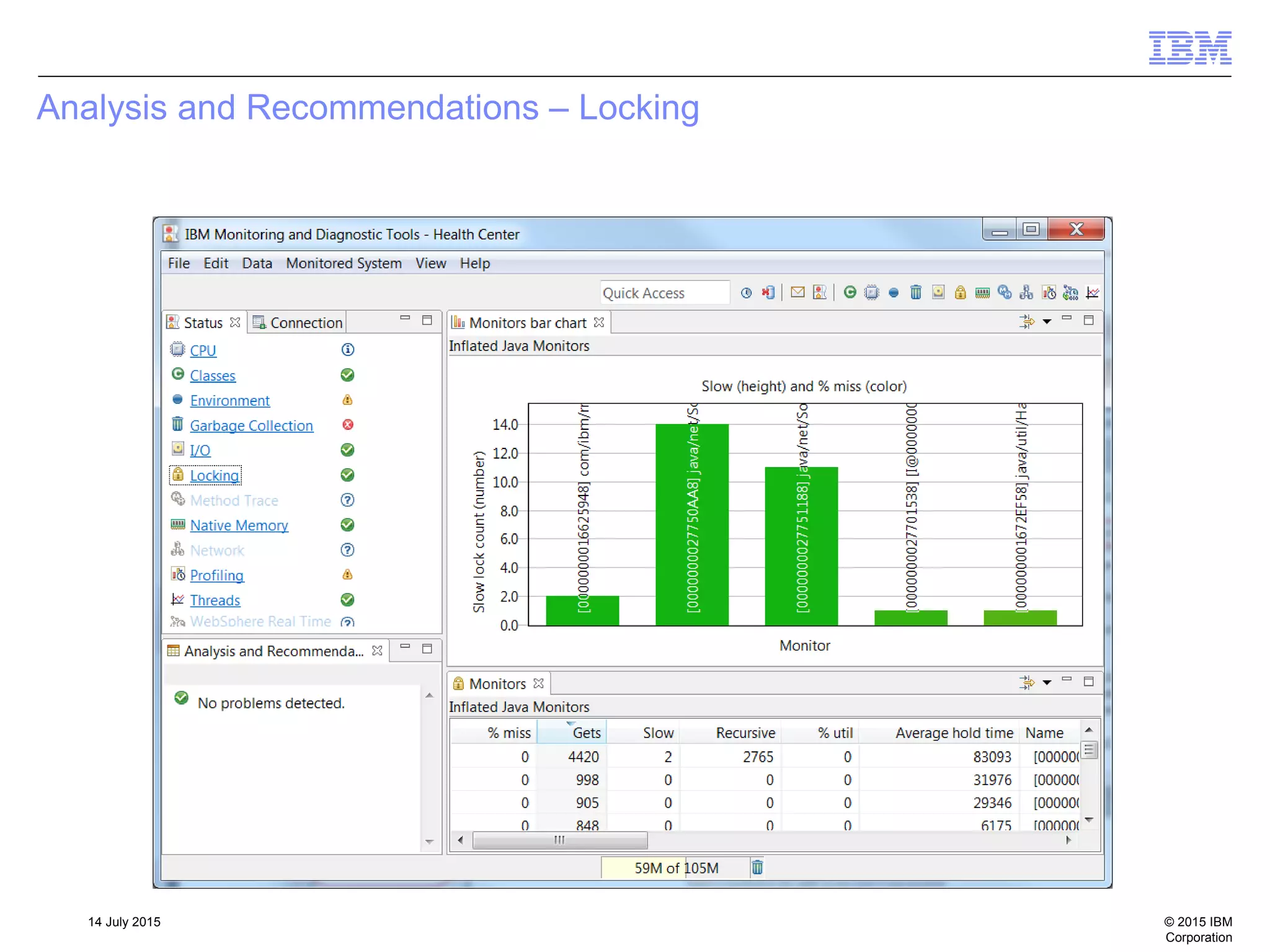This screenshot has height=952, width=1270.
Task: Click the Profiling warning status icon
Action: pos(347,574)
